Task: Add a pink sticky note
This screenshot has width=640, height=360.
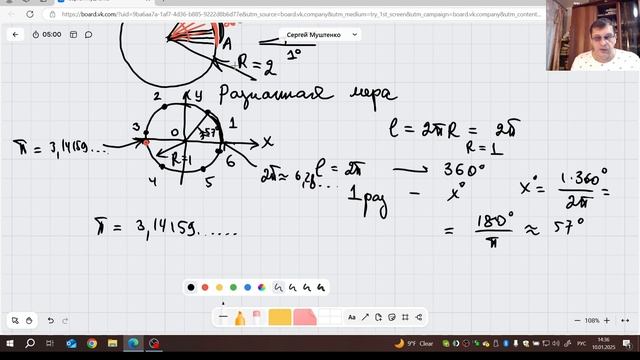Action: (305, 317)
